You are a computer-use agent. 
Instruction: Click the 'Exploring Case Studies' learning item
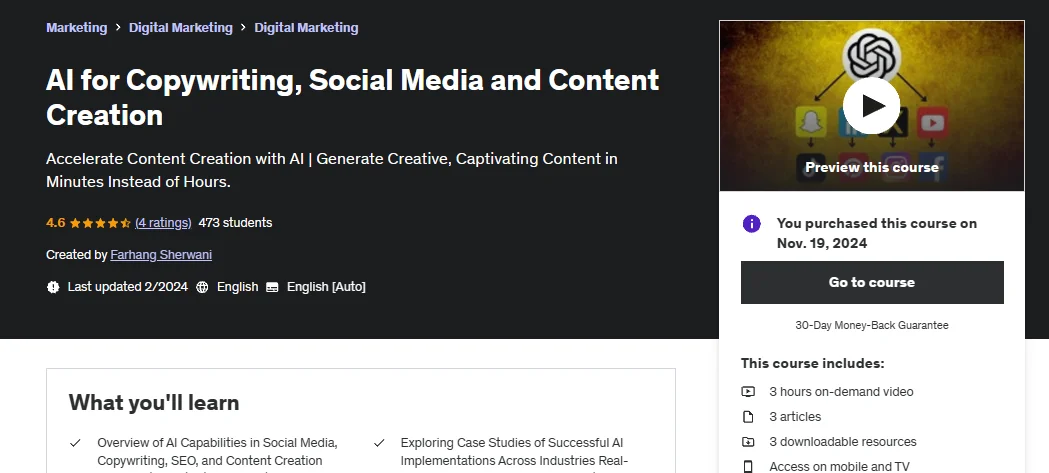point(514,456)
